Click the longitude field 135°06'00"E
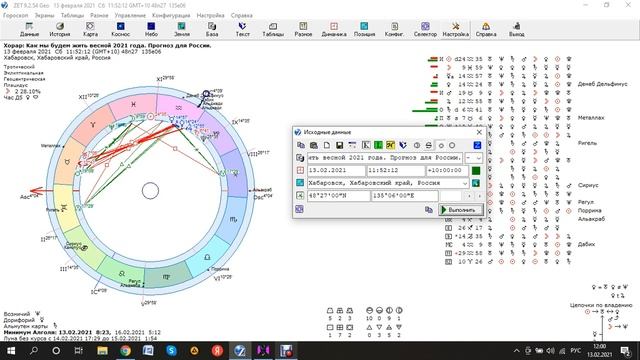Image resolution: width=640 pixels, height=360 pixels. coord(404,196)
